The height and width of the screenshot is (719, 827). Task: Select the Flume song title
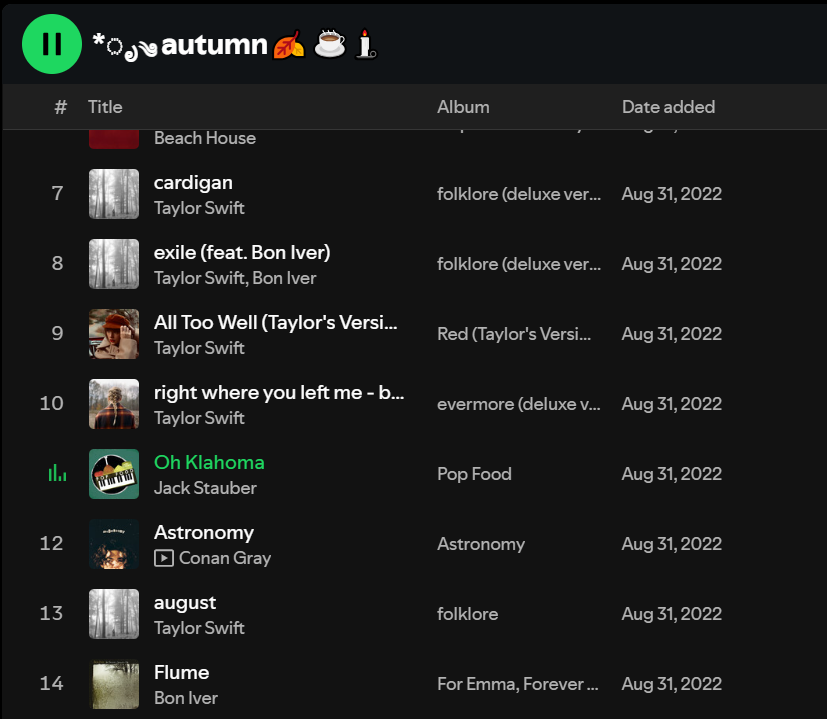click(x=181, y=673)
